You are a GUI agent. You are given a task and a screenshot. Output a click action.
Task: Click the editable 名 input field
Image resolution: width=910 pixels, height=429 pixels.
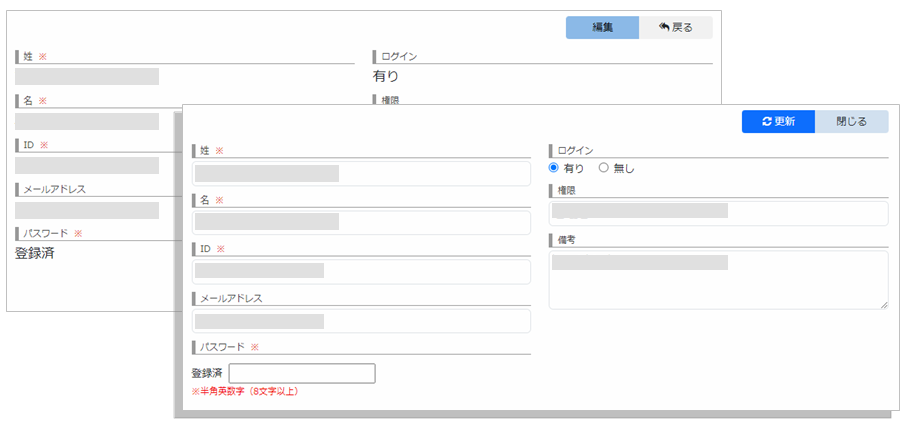[x=361, y=222]
